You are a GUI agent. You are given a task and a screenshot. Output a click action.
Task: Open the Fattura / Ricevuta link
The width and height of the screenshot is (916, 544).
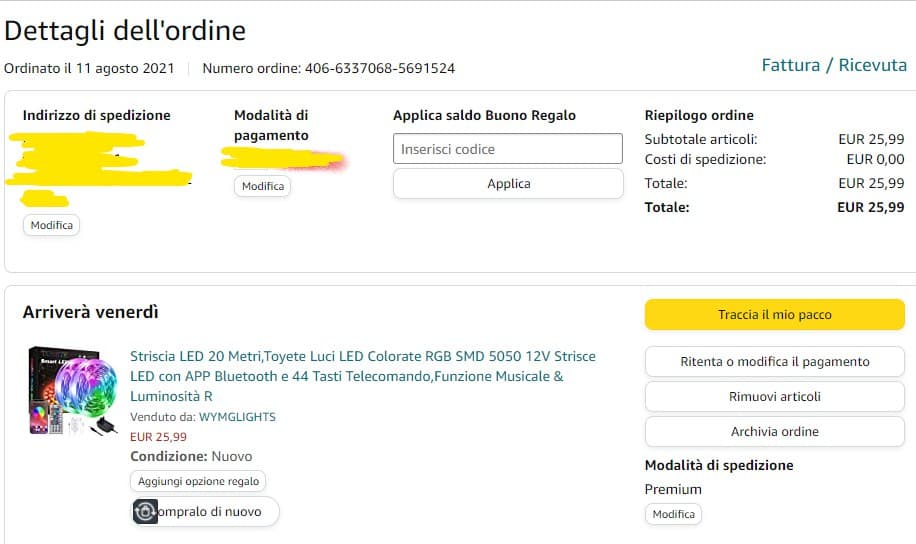point(834,65)
